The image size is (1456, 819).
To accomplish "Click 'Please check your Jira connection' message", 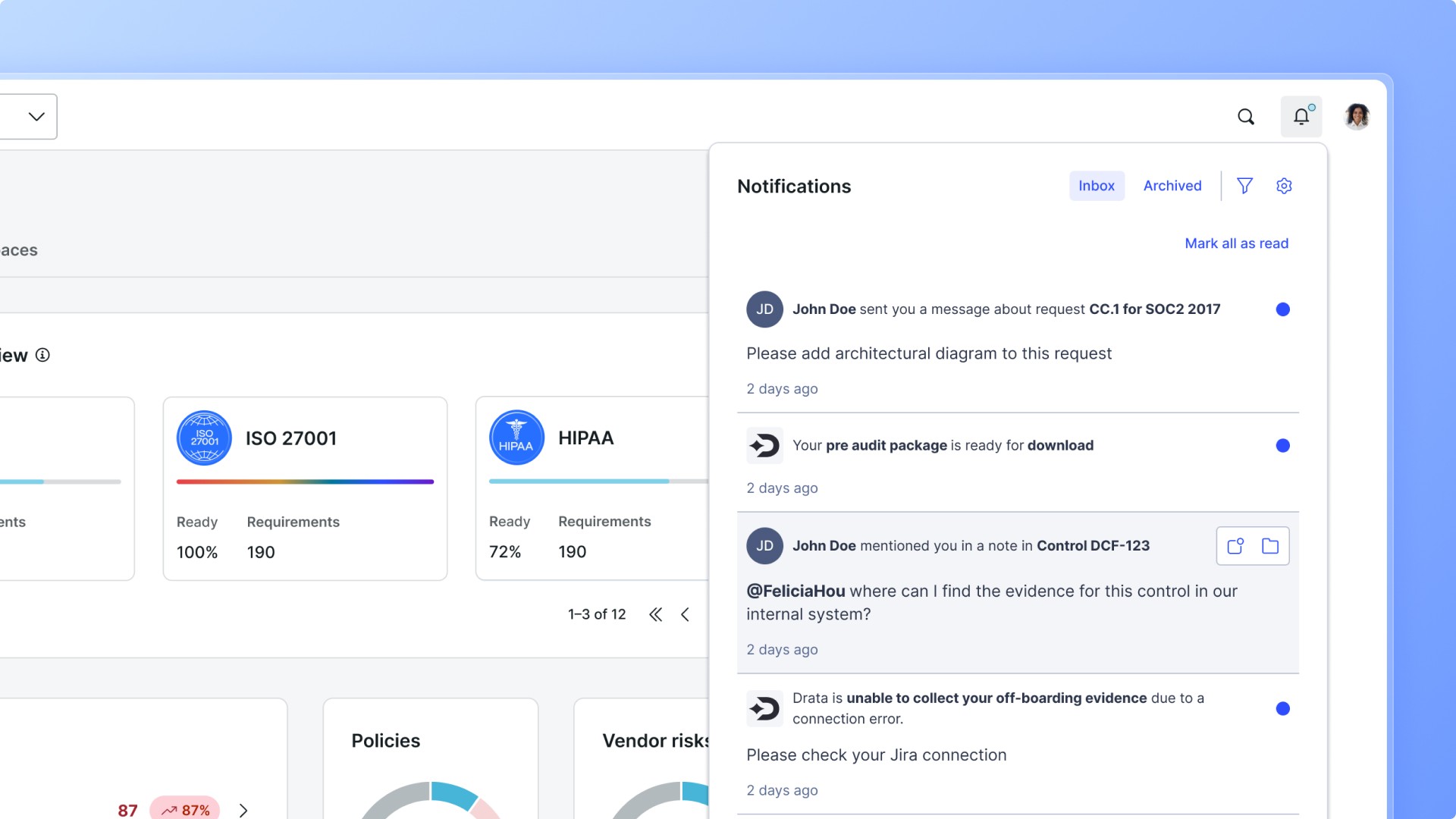I will point(877,755).
